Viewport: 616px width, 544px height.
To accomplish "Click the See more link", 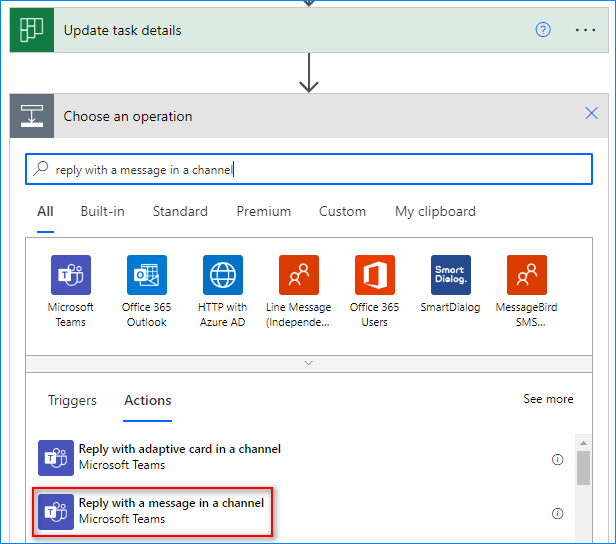I will pos(548,399).
